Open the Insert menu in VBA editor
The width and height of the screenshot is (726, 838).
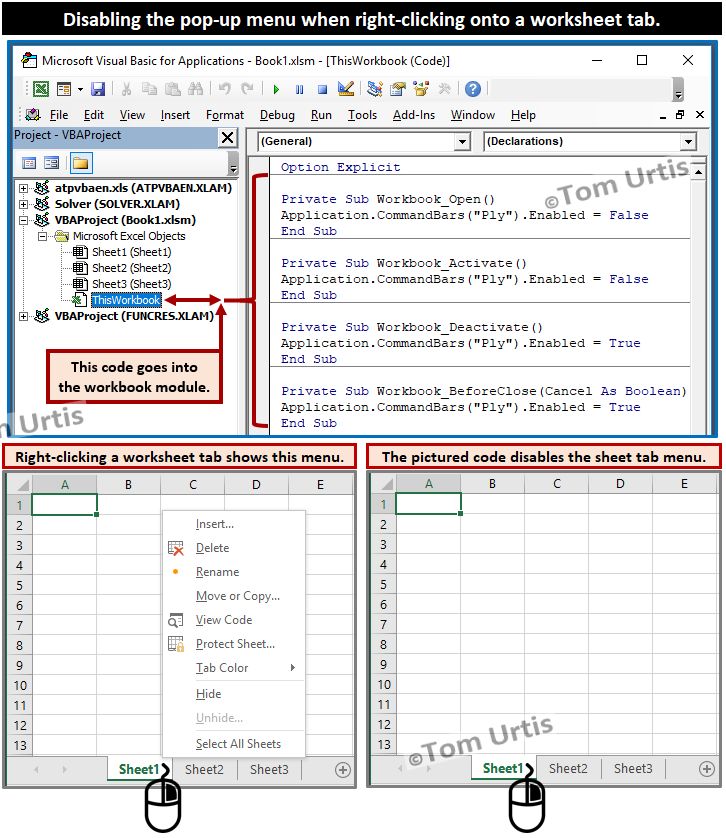click(175, 115)
